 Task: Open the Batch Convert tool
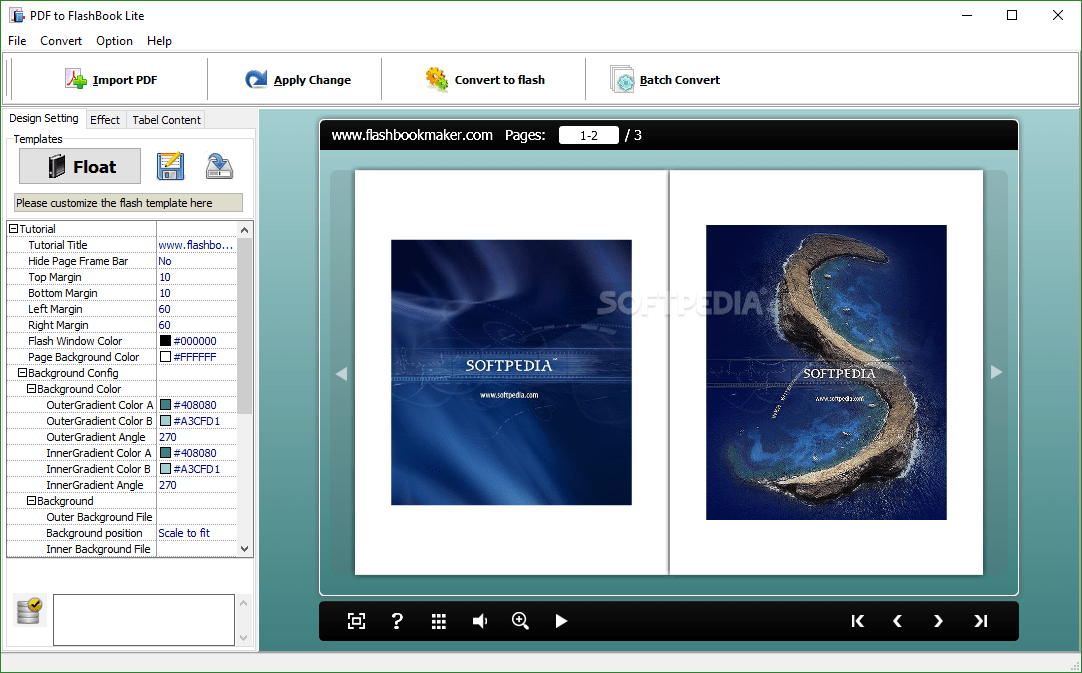pyautogui.click(x=665, y=80)
